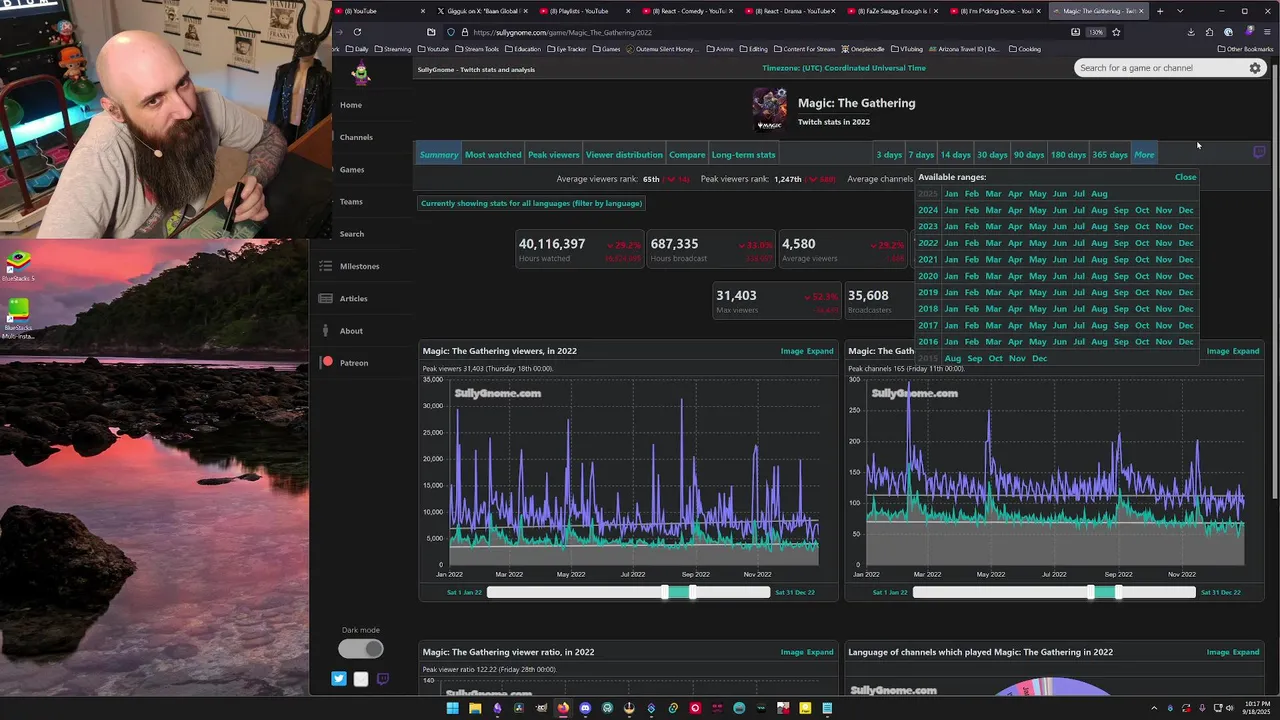Image resolution: width=1280 pixels, height=720 pixels.
Task: Click the purple chat icon at right edge
Action: coord(1259,153)
